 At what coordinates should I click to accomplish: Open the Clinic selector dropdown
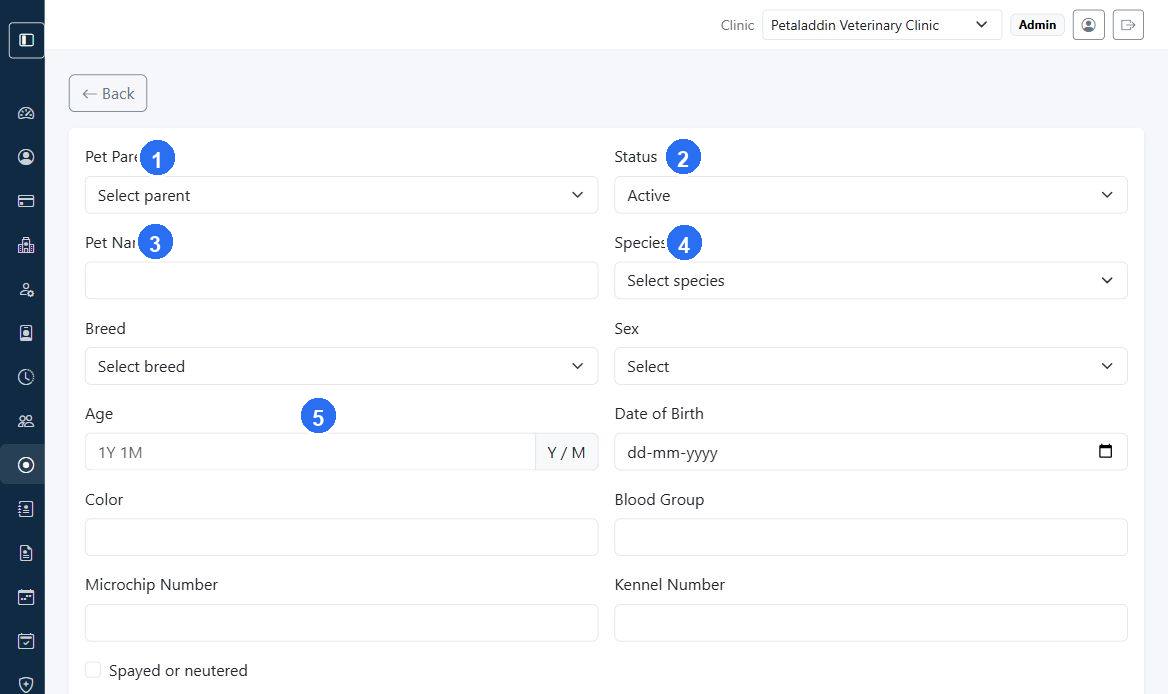881,25
